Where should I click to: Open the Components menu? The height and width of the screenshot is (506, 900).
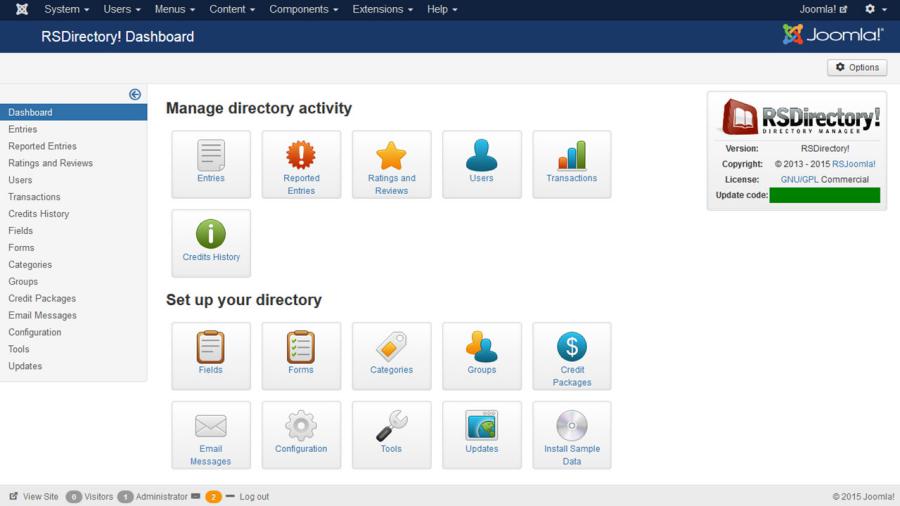[303, 9]
